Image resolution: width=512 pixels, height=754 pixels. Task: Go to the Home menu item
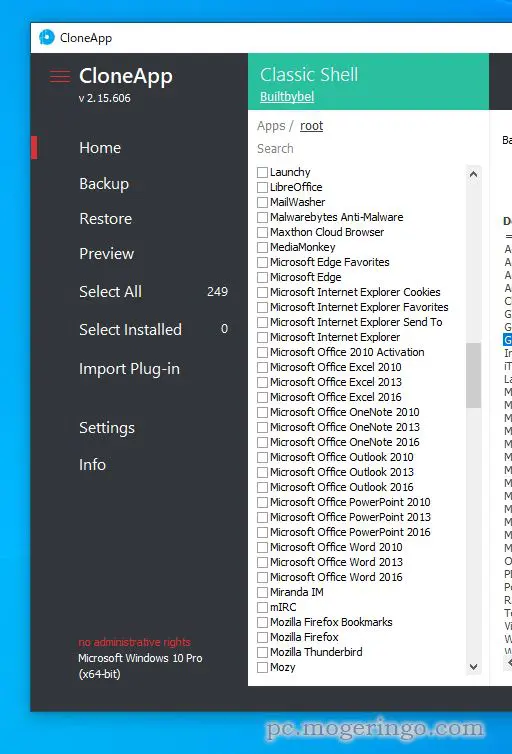100,148
